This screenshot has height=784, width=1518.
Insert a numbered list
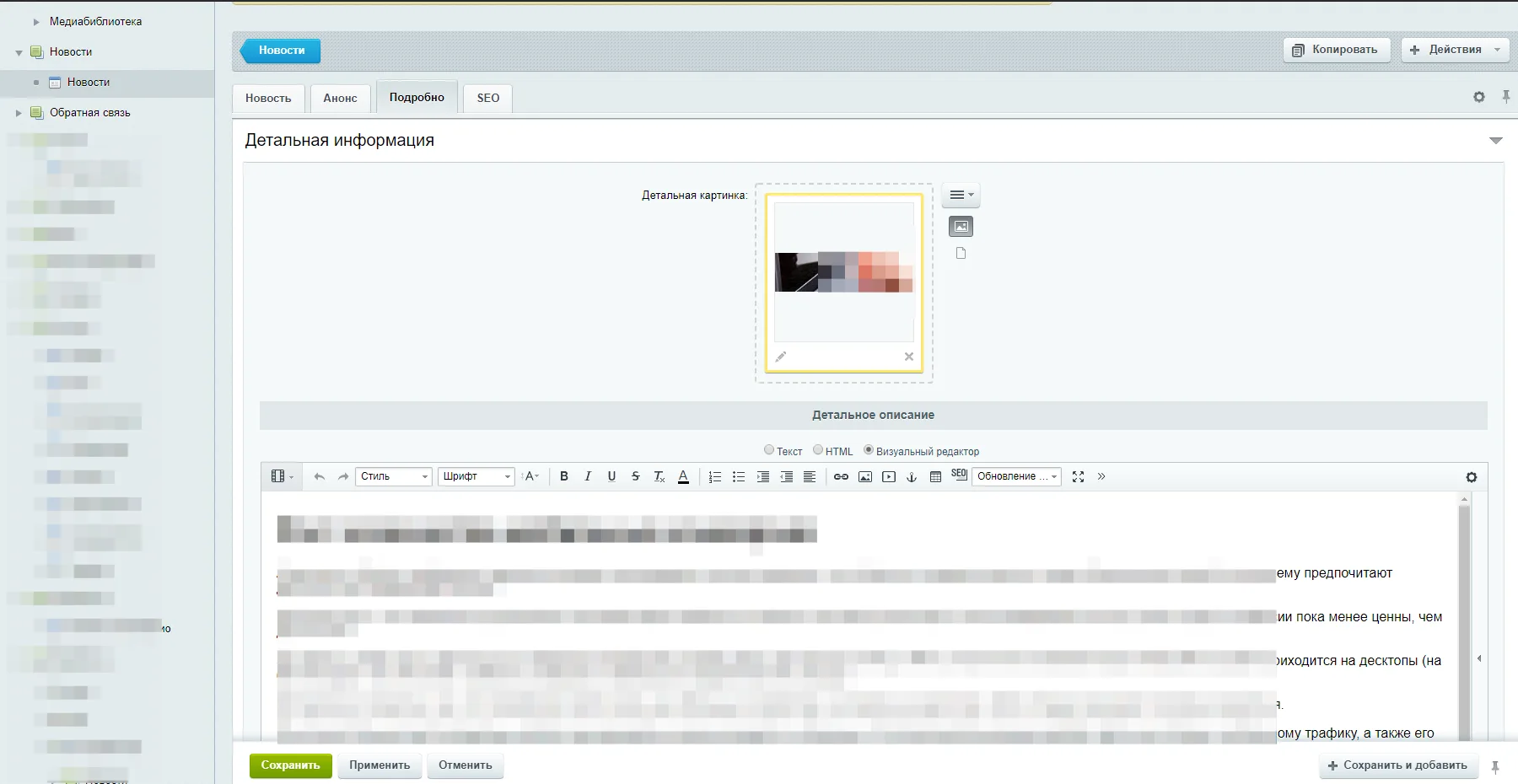coord(715,476)
